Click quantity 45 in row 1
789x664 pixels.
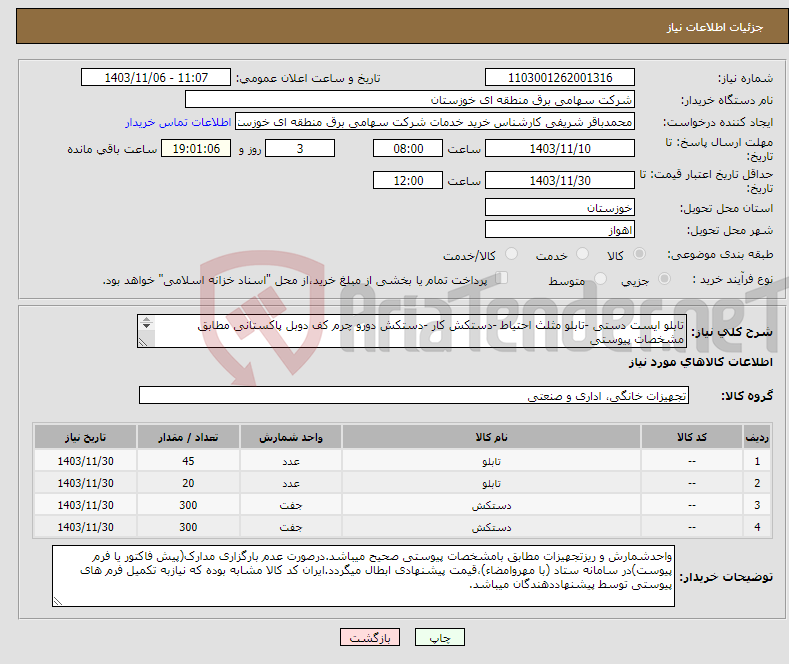pos(188,461)
